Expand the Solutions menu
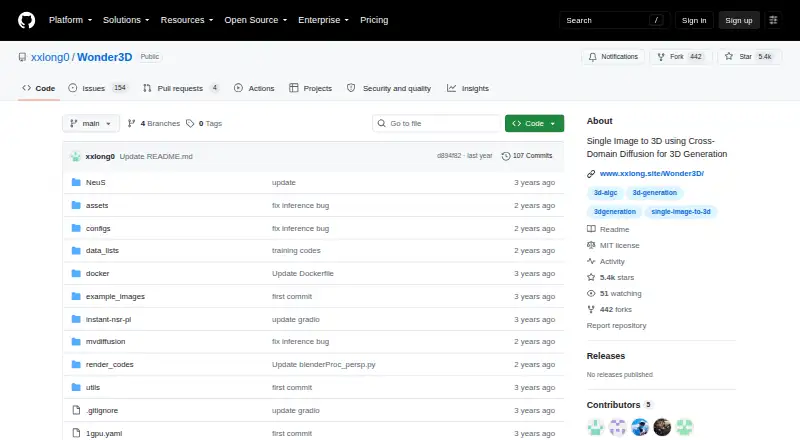Viewport: 800px width, 440px height. click(126, 20)
